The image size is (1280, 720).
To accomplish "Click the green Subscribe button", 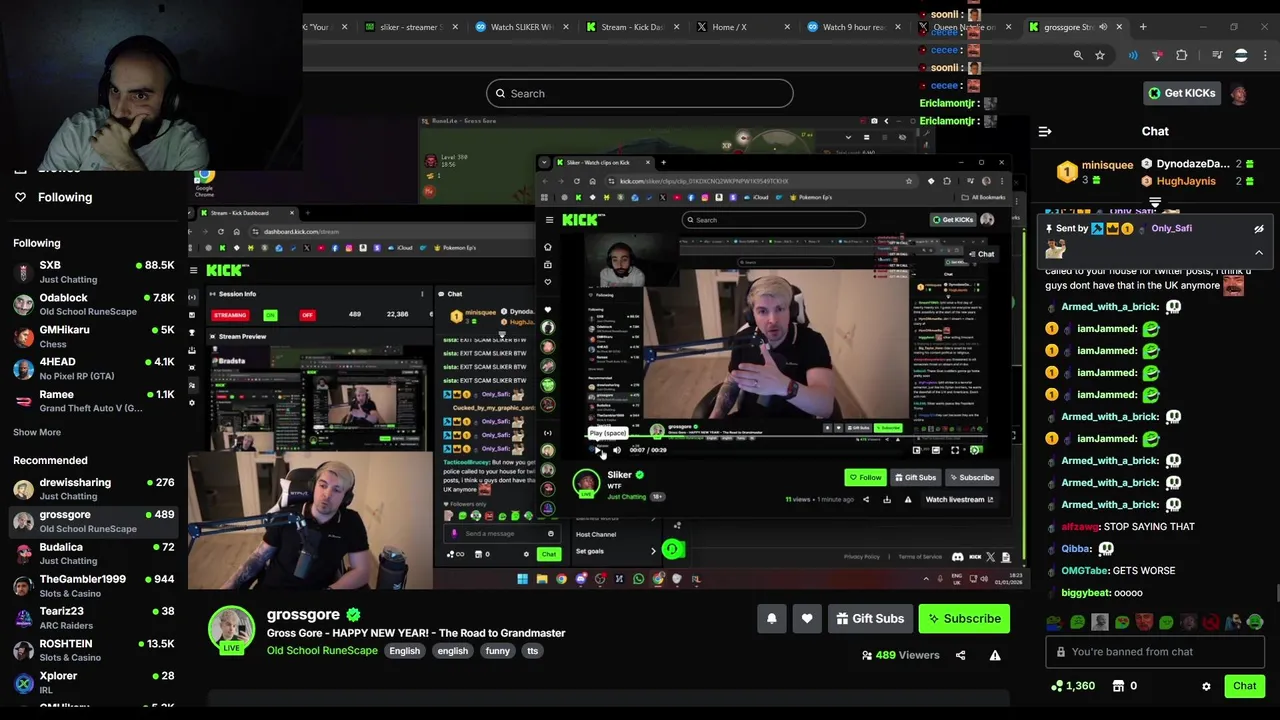I will pos(964,619).
